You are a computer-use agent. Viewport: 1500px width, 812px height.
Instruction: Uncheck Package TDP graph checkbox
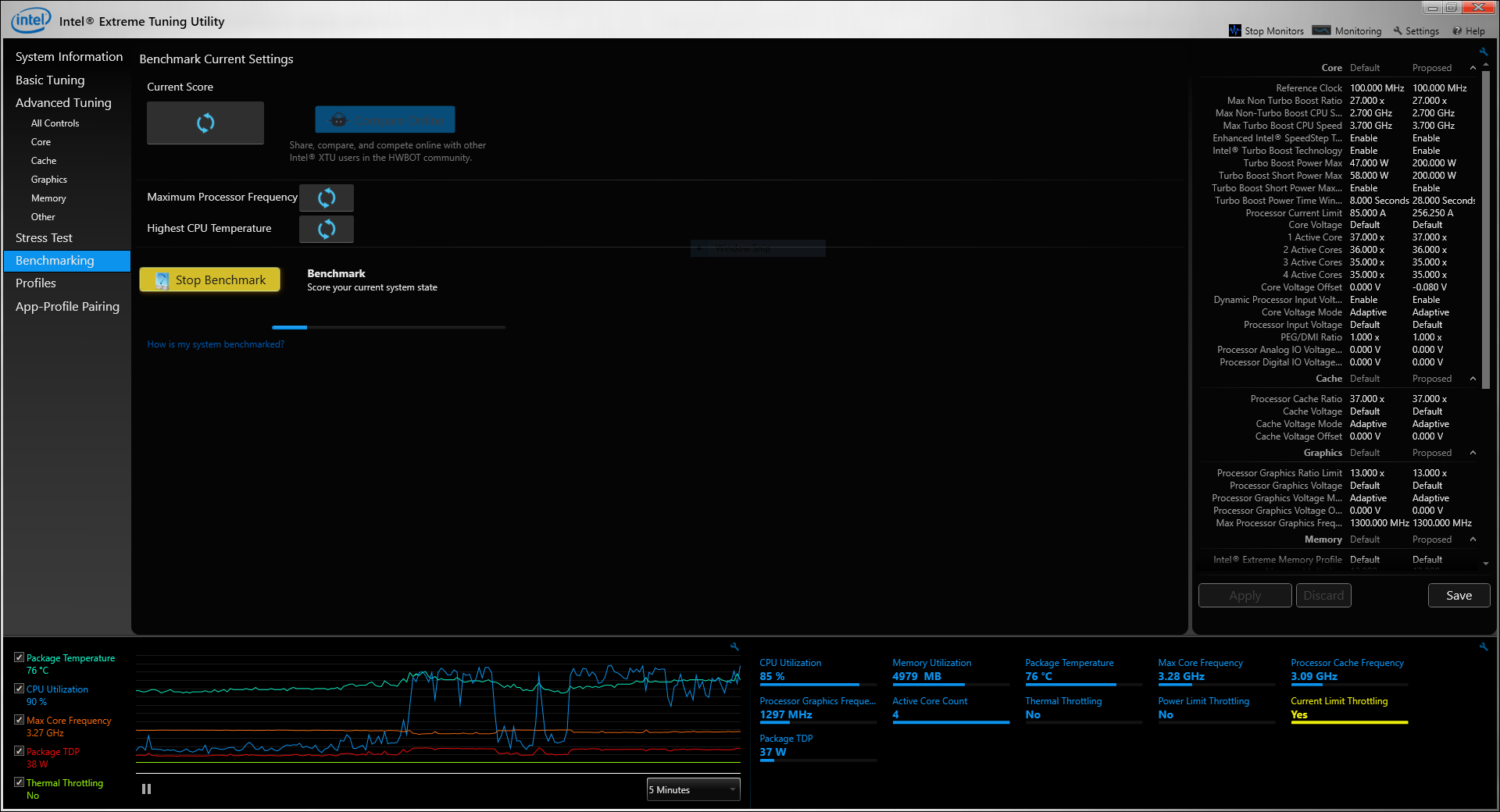(x=19, y=751)
